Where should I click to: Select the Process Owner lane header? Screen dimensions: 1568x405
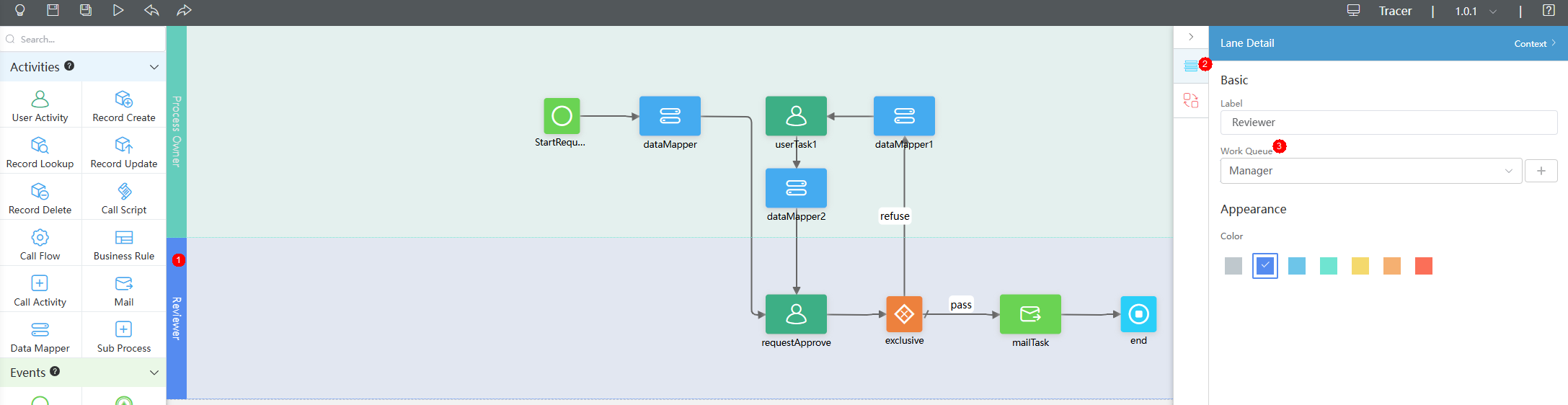177,132
